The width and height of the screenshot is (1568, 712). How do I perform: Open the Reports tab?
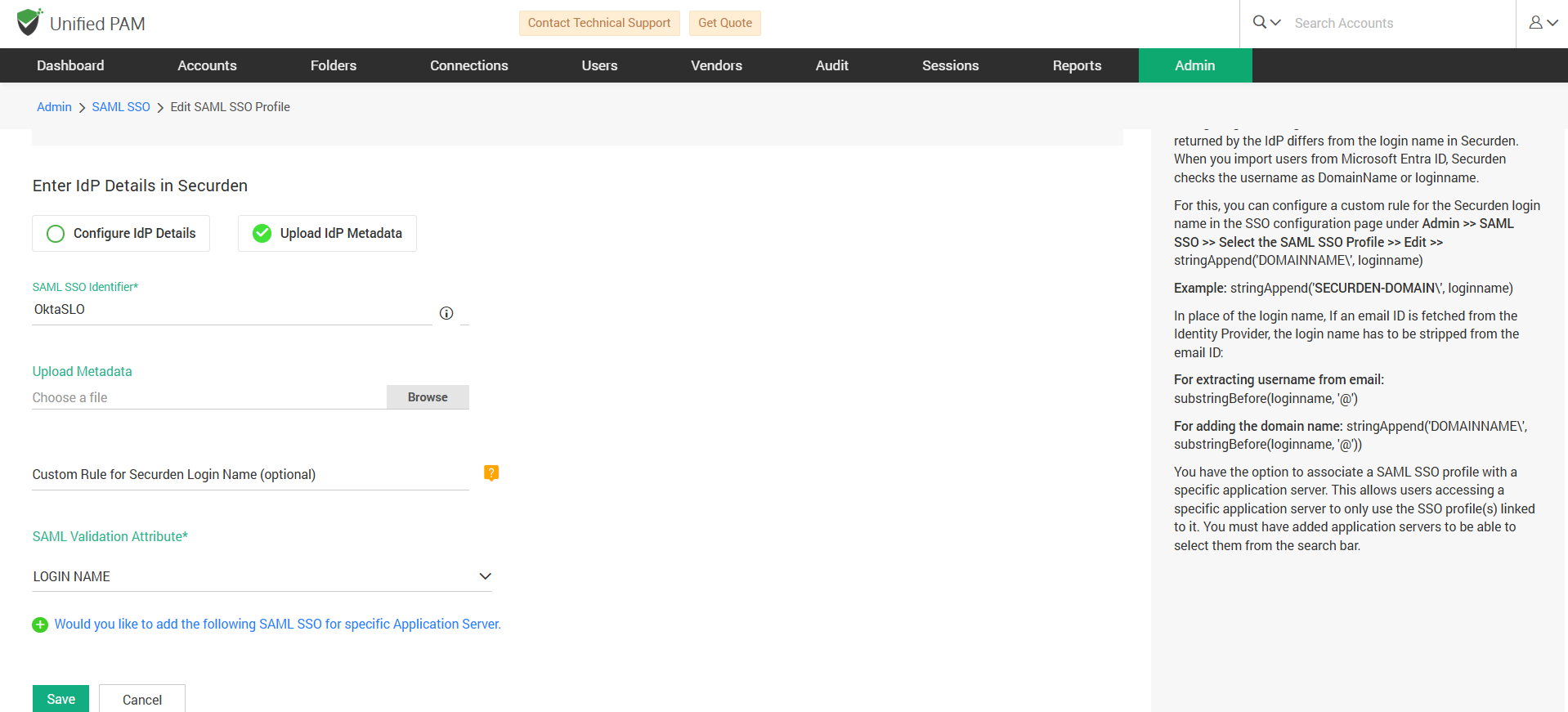(1077, 65)
